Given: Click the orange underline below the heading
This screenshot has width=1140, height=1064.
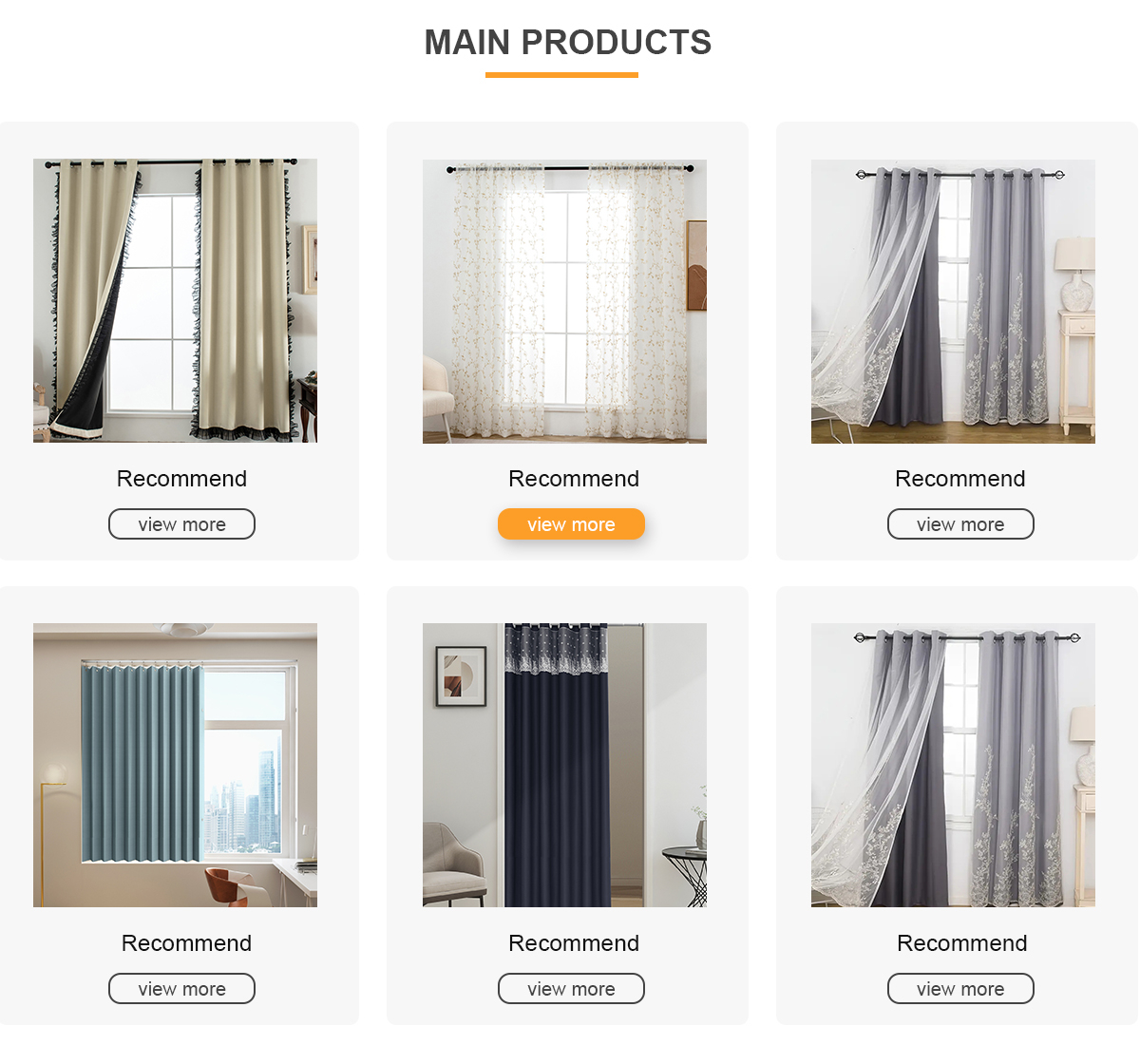Looking at the screenshot, I should click(561, 75).
